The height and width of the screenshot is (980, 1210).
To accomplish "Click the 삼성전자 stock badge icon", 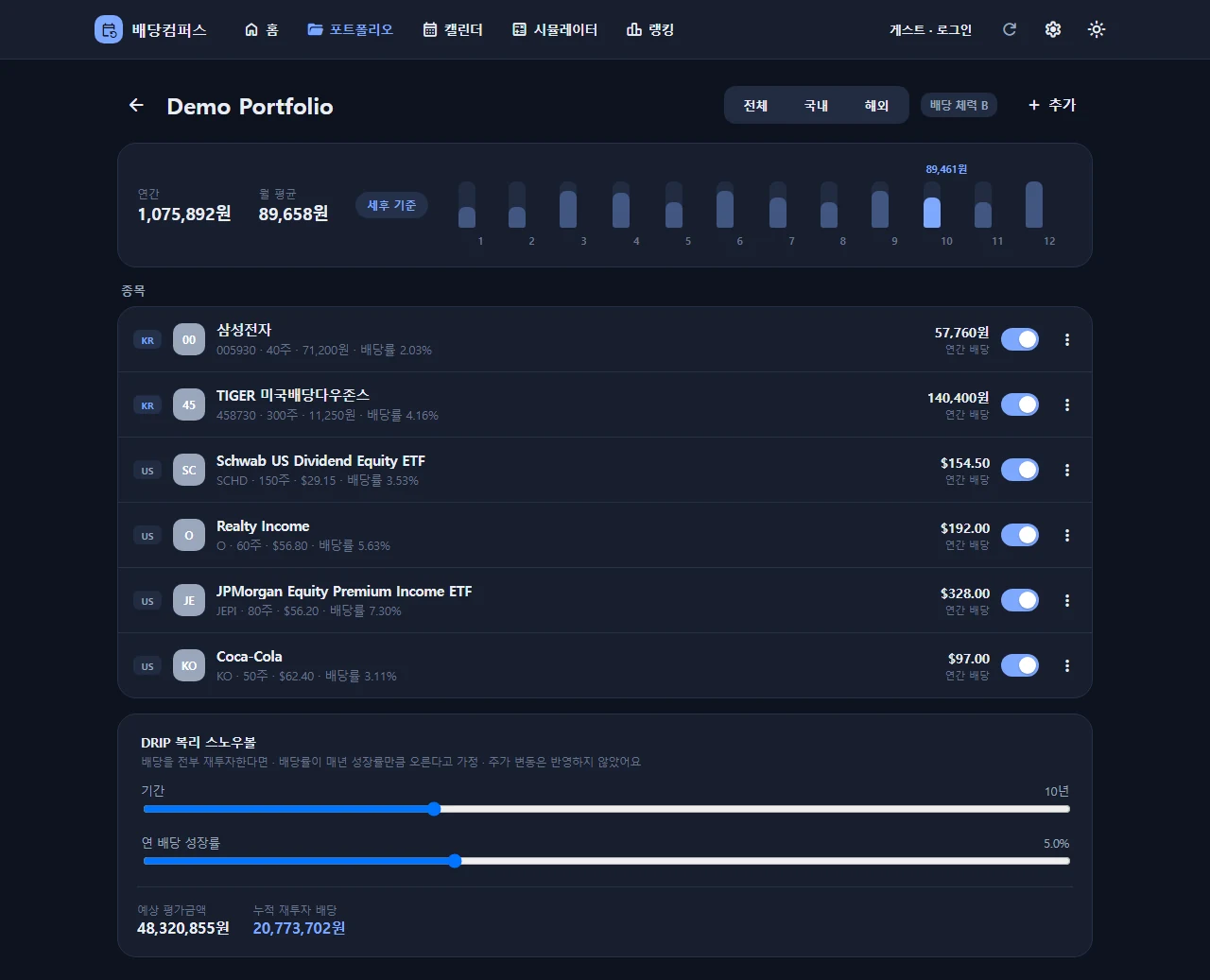I will 189,339.
